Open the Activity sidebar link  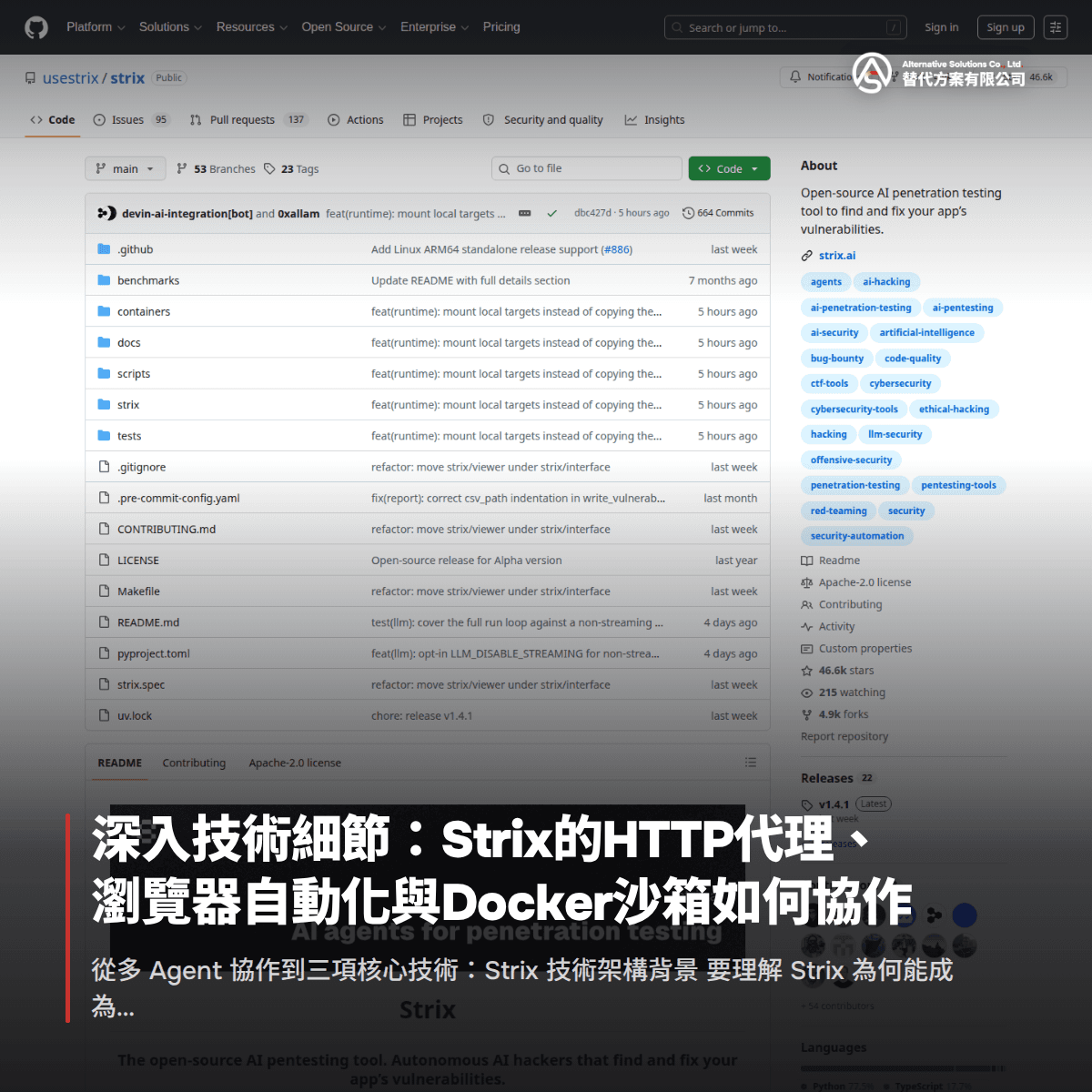[828, 626]
